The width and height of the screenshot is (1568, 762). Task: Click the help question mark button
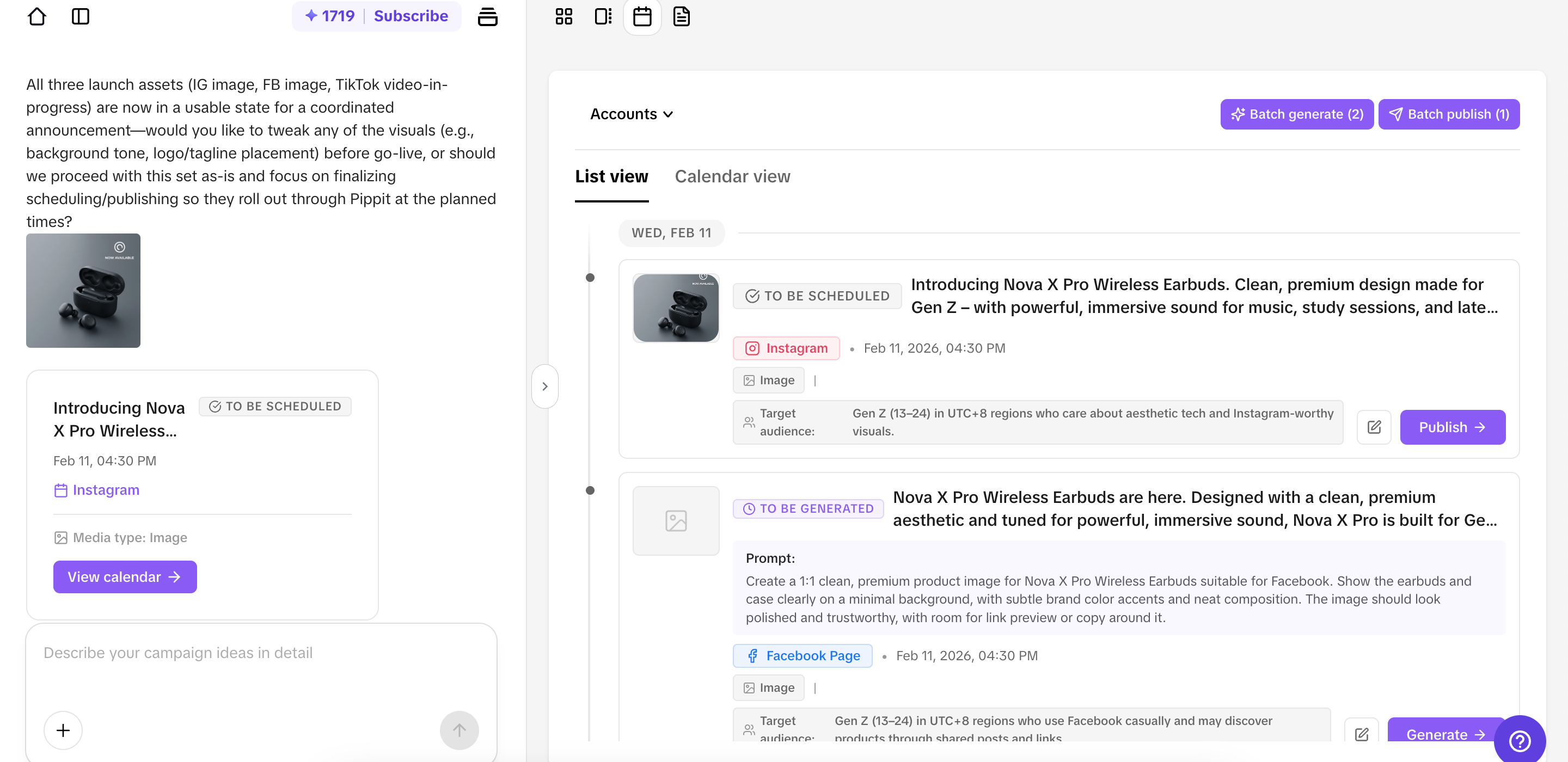coord(1520,741)
